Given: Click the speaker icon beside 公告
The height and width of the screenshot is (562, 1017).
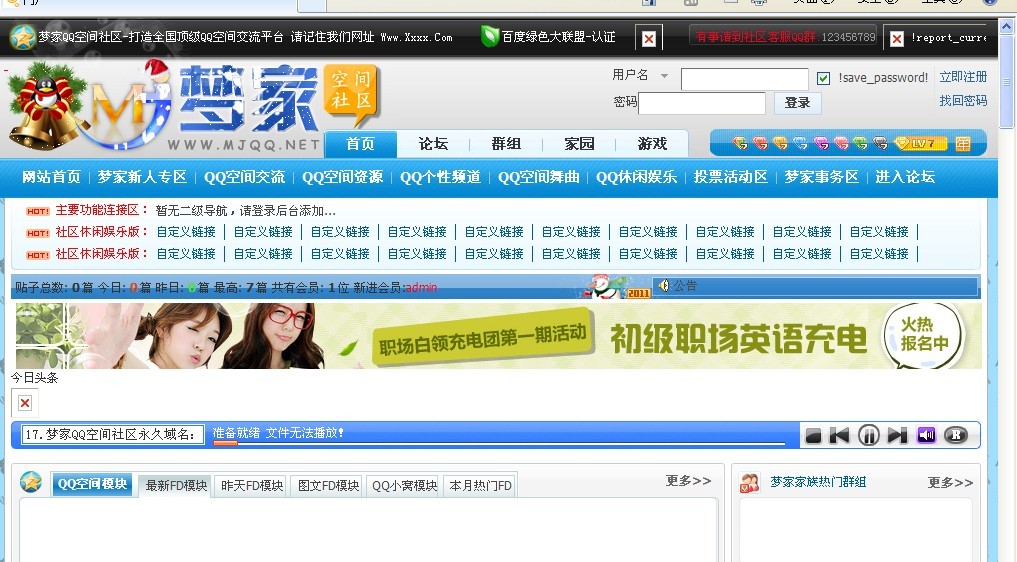Looking at the screenshot, I should [664, 286].
